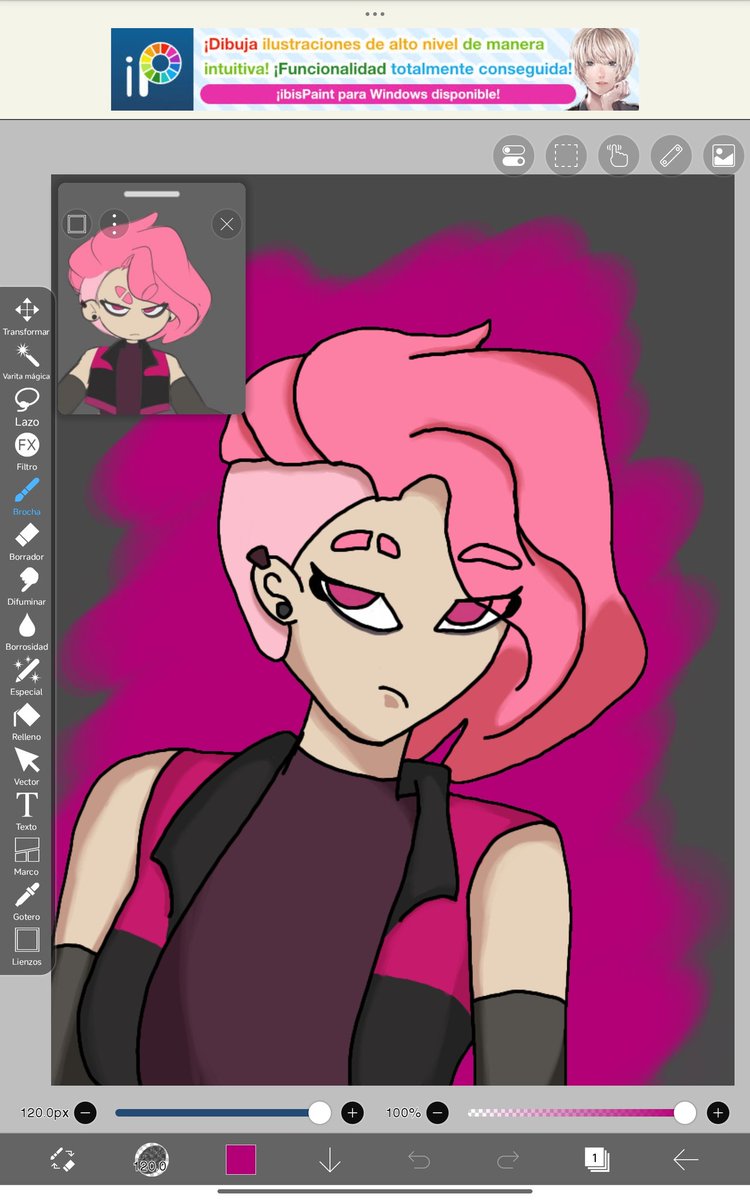Select the Especial tool

26,676
